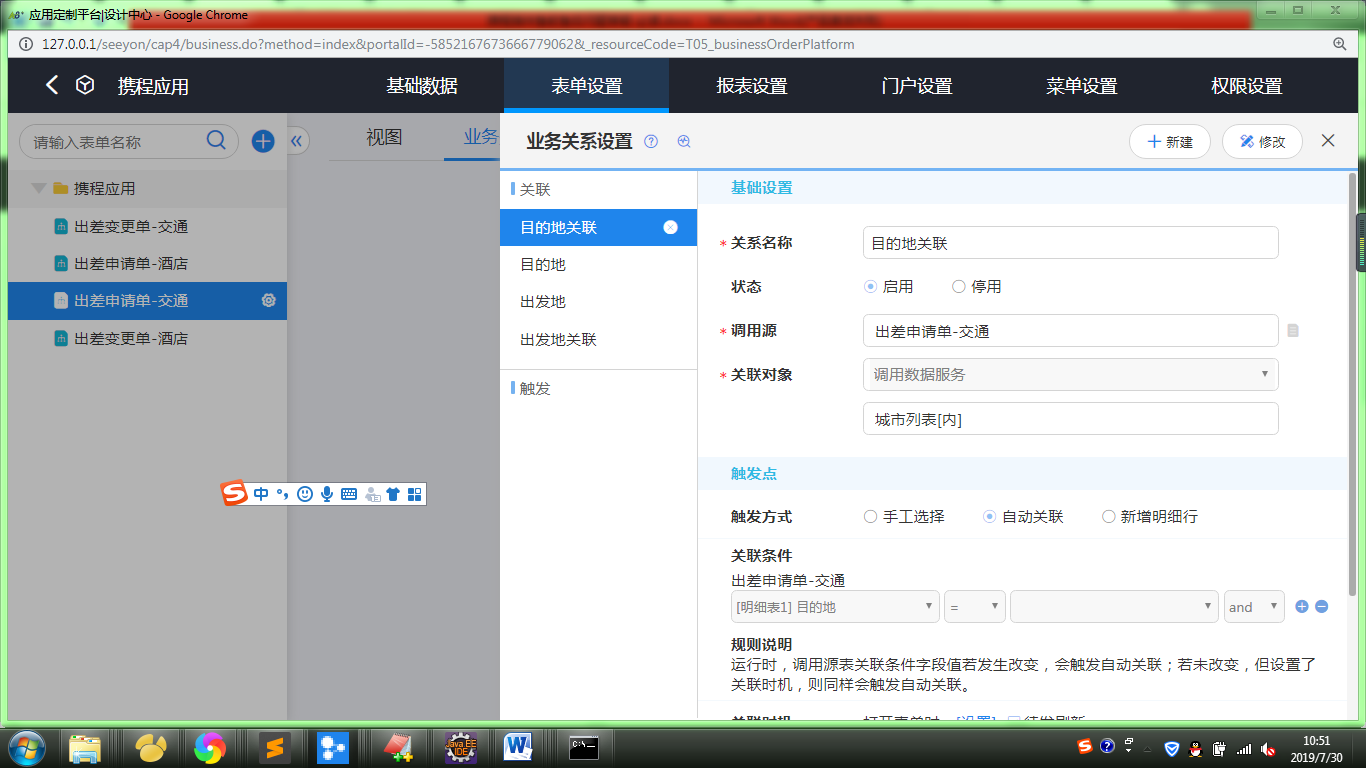Switch to 报表设置 tab
The width and height of the screenshot is (1366, 768).
tap(751, 86)
